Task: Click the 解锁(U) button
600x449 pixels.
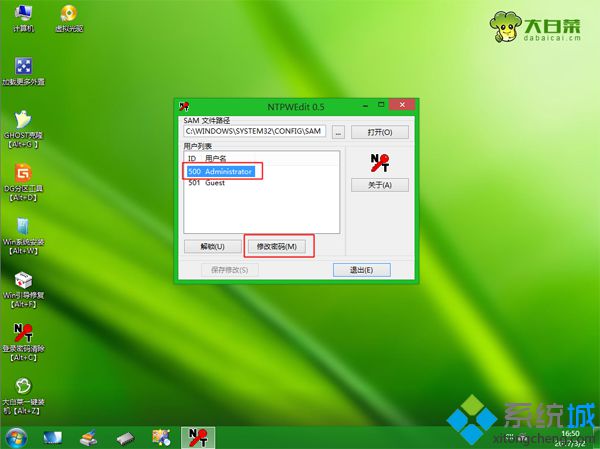Action: click(x=212, y=246)
